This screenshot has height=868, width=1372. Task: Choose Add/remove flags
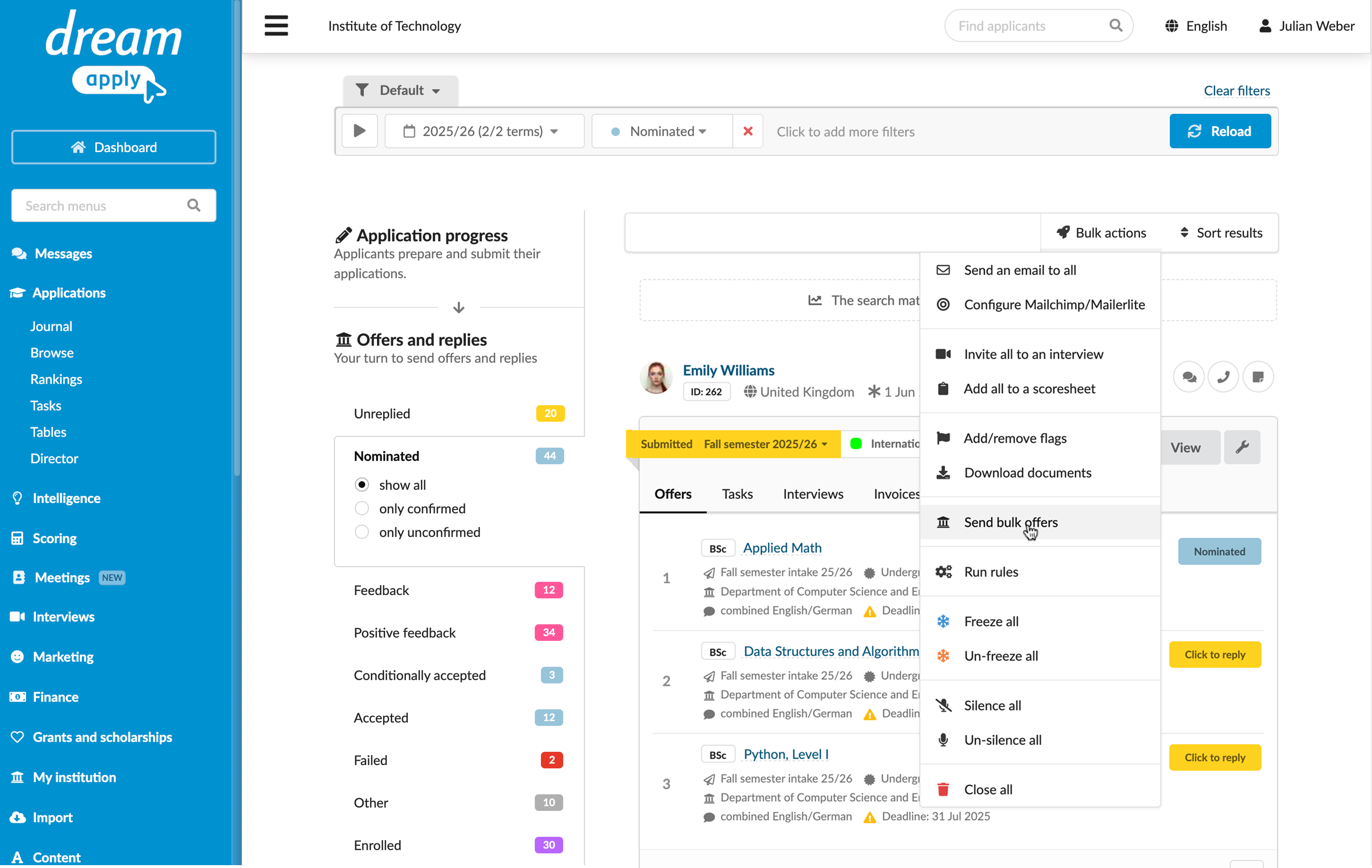click(x=1040, y=438)
